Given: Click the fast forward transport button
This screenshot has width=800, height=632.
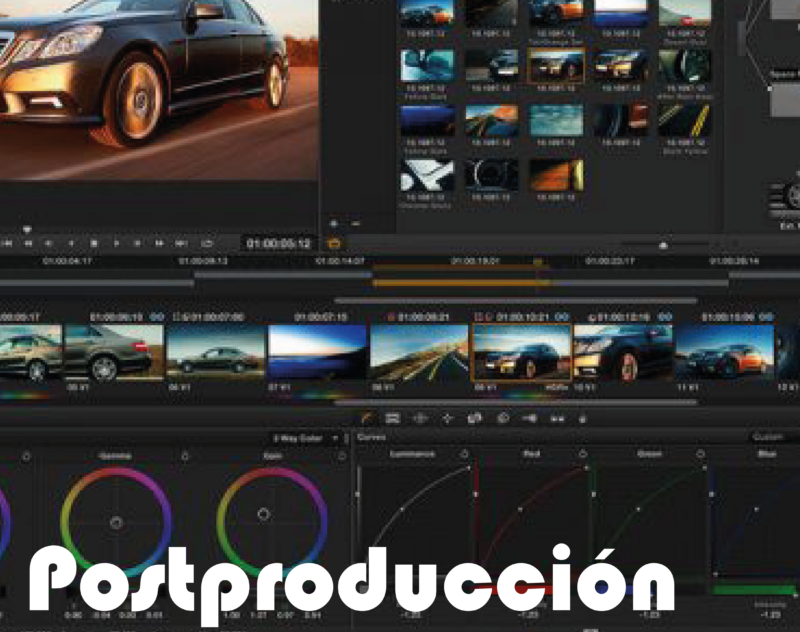Looking at the screenshot, I should (x=159, y=244).
